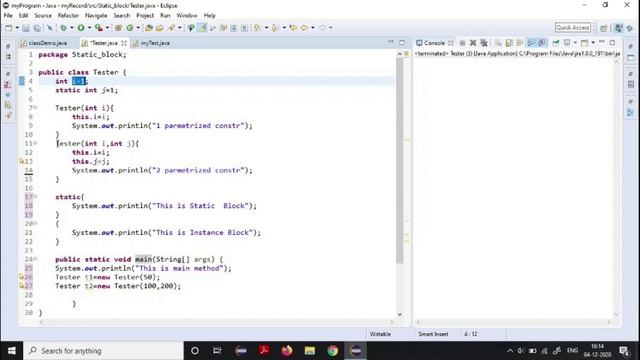Click the Windows Start button
Image resolution: width=640 pixels, height=360 pixels.
click(x=11, y=351)
